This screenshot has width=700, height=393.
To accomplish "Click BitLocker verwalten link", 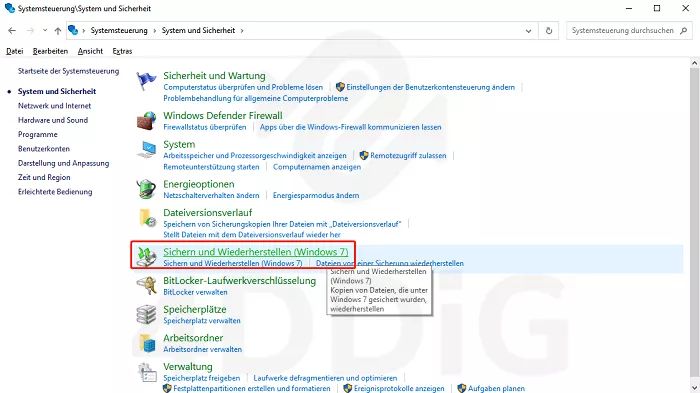I will click(x=195, y=292).
